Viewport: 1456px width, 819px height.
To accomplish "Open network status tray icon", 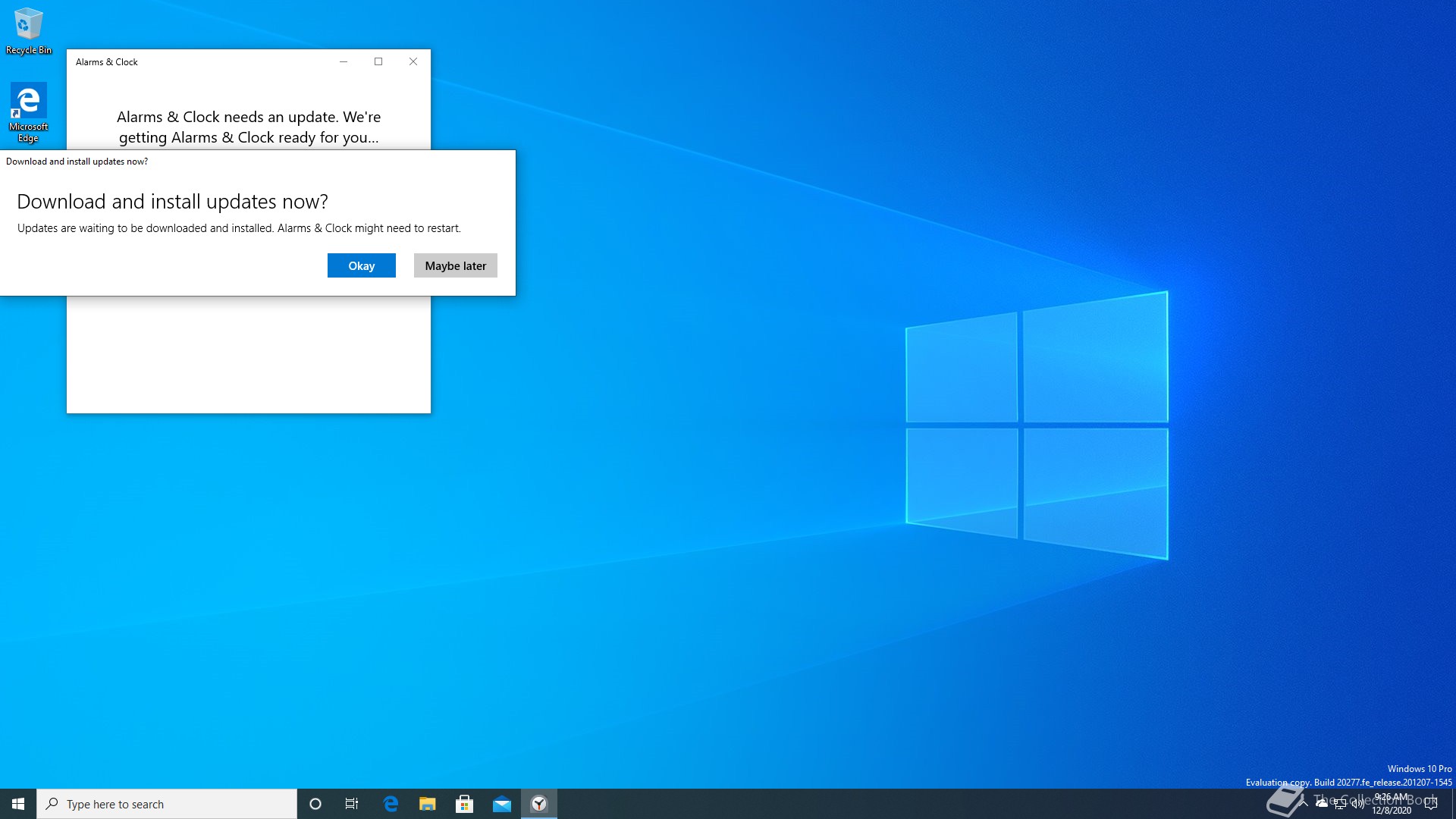I will 1340,804.
